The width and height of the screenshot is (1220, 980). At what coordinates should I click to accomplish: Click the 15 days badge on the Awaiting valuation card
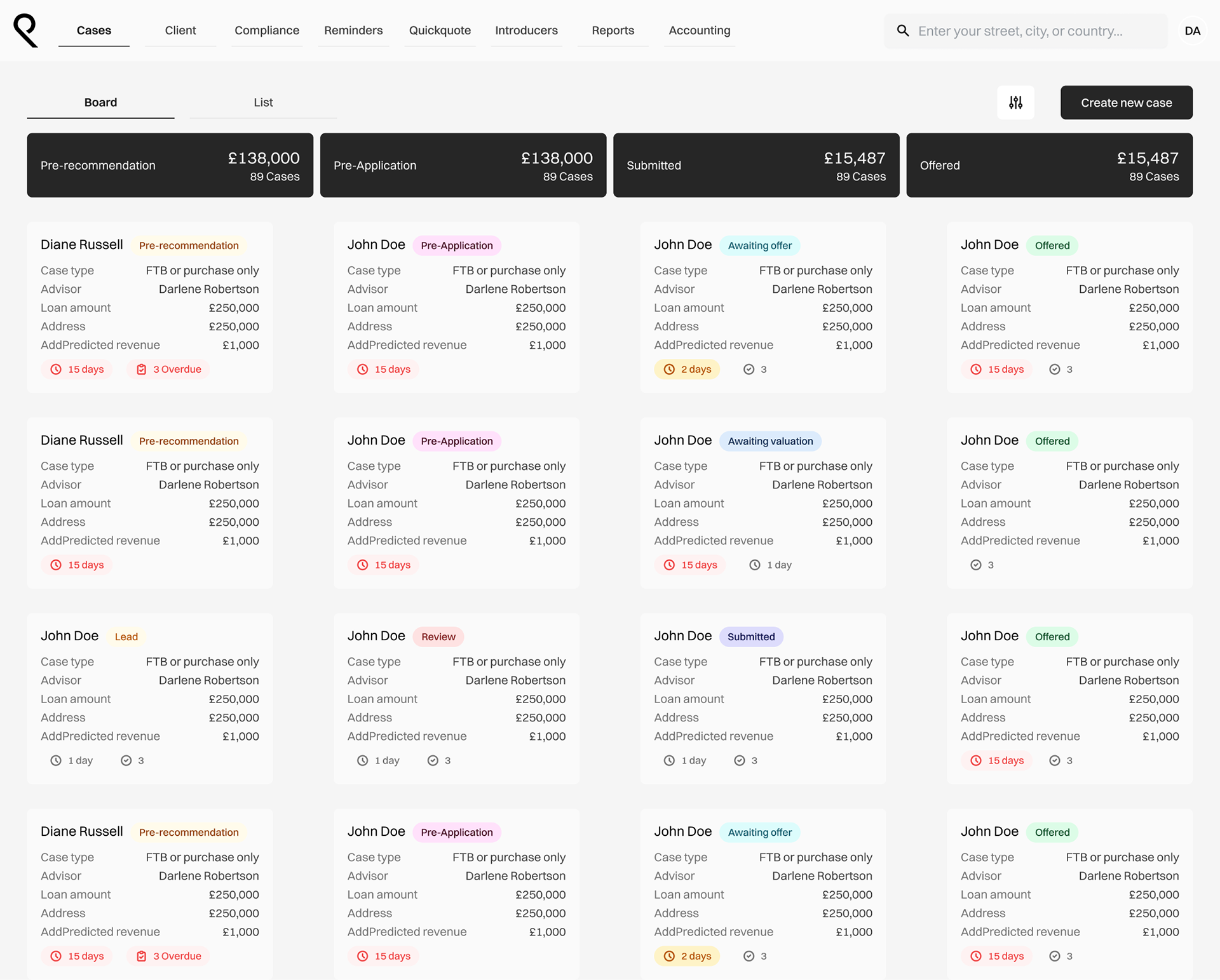(691, 565)
